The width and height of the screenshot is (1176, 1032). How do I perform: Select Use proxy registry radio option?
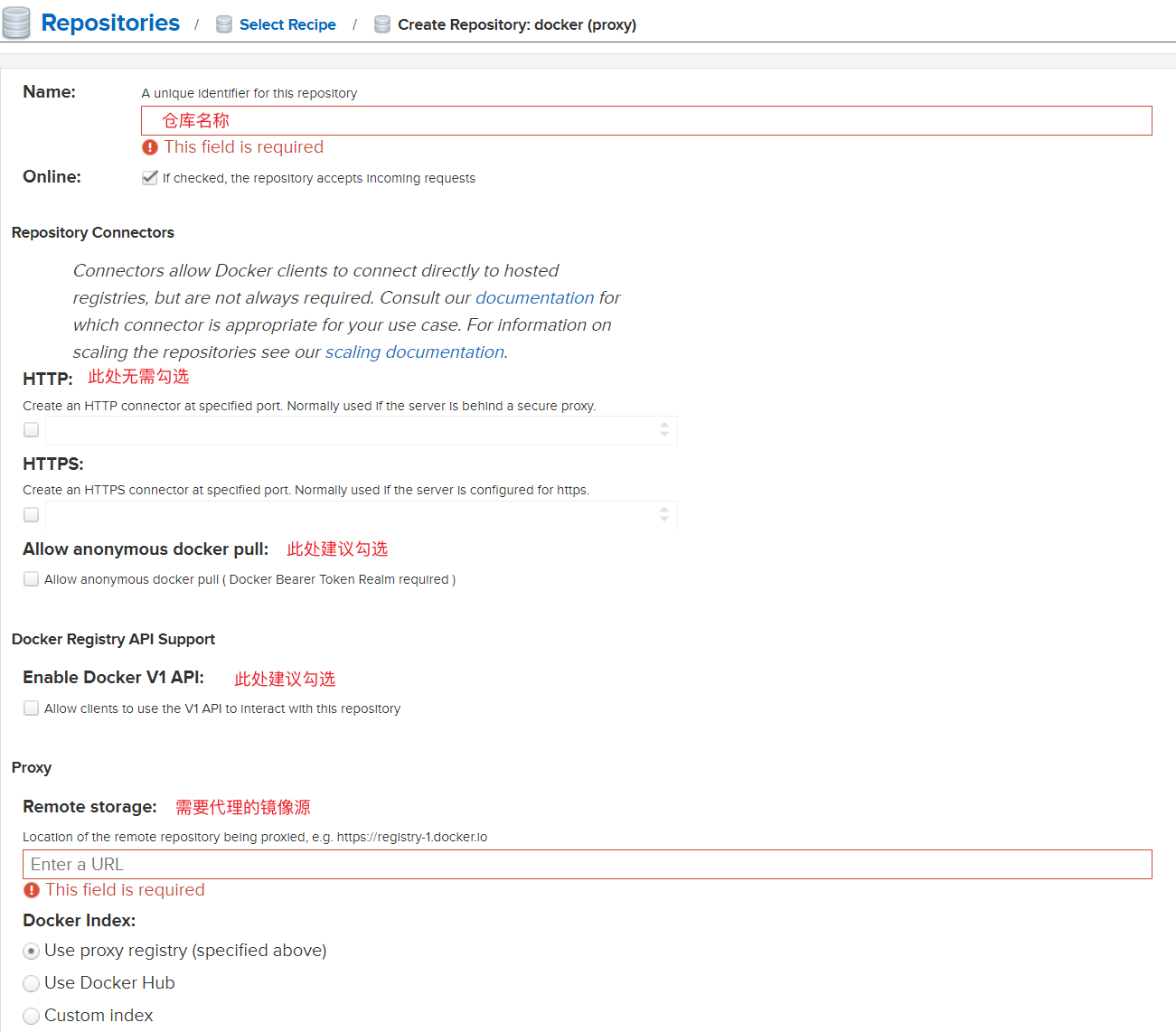click(x=32, y=951)
